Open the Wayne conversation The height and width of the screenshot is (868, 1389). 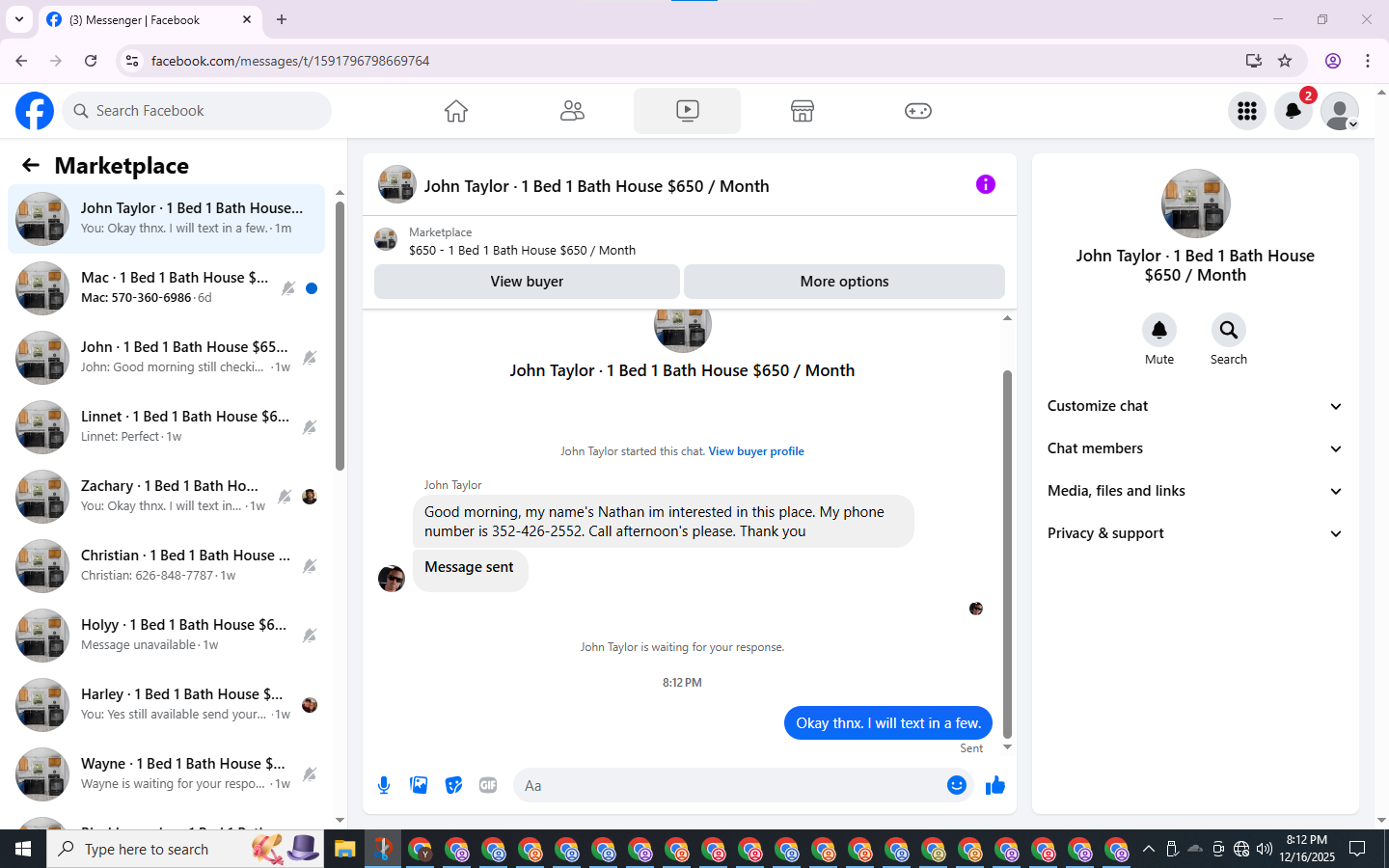(x=166, y=774)
